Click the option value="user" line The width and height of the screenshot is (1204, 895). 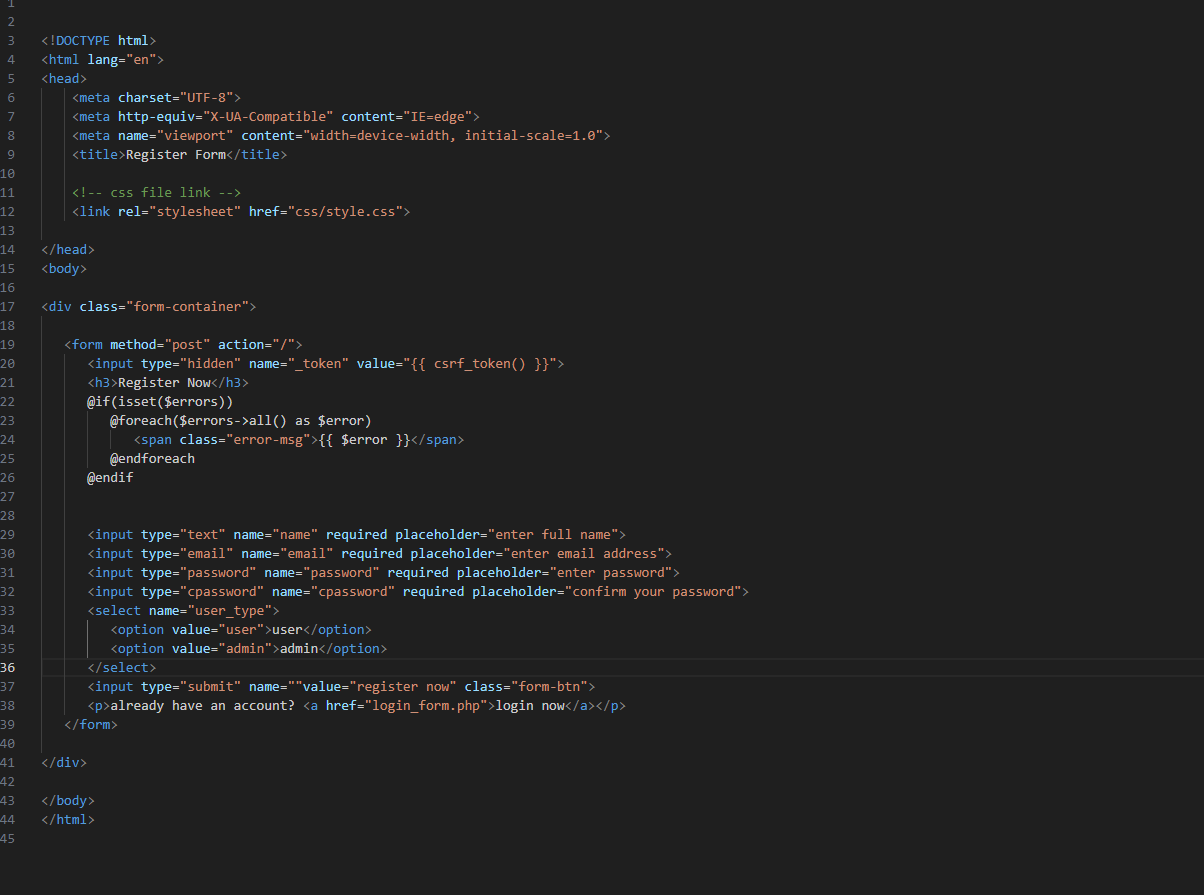click(241, 630)
